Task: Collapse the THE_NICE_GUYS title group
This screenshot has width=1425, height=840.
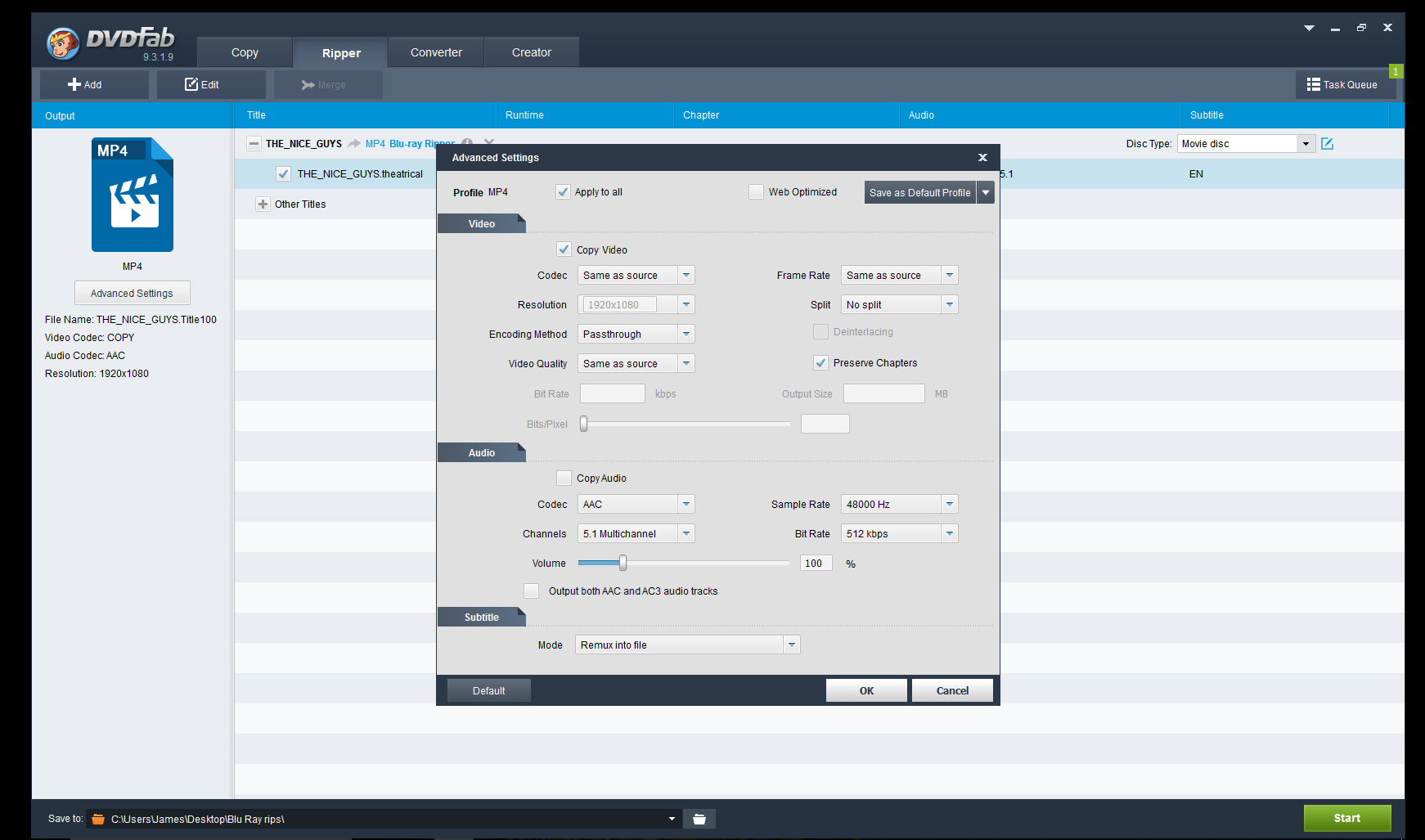Action: click(254, 144)
